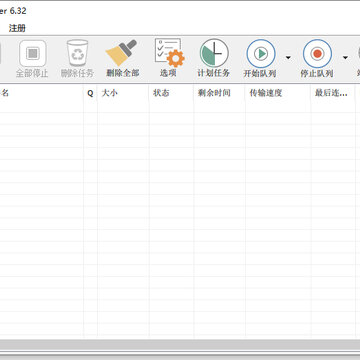
Task: Click the Delete Task (删除任务) recycle bin icon
Action: 77,53
